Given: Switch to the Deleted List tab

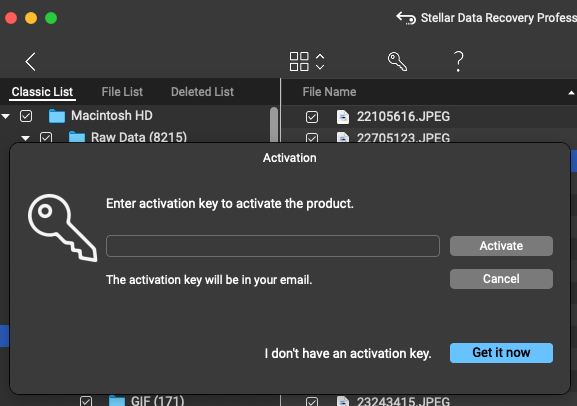Looking at the screenshot, I should [202, 92].
